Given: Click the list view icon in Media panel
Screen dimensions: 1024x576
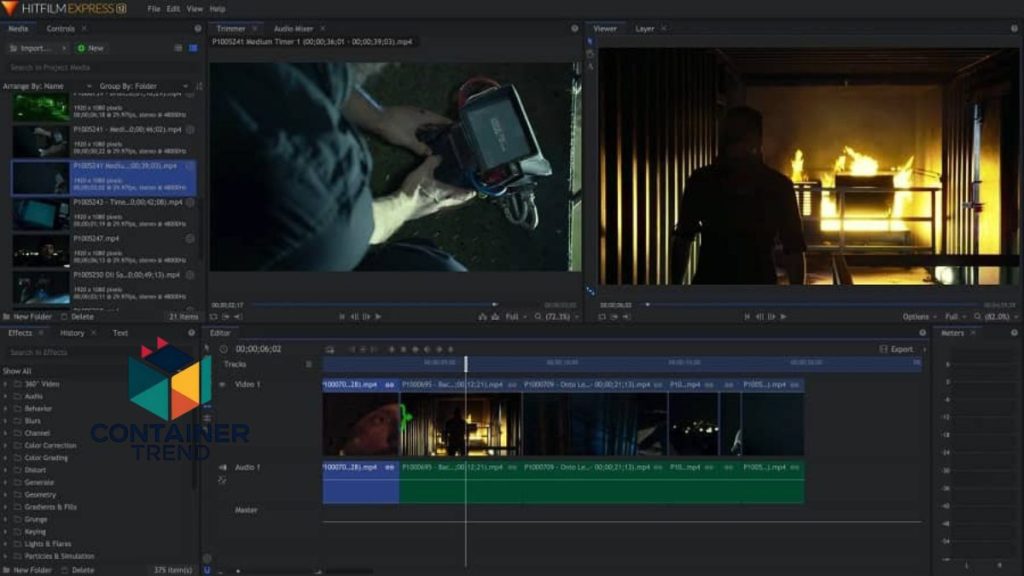Looking at the screenshot, I should tap(178, 48).
